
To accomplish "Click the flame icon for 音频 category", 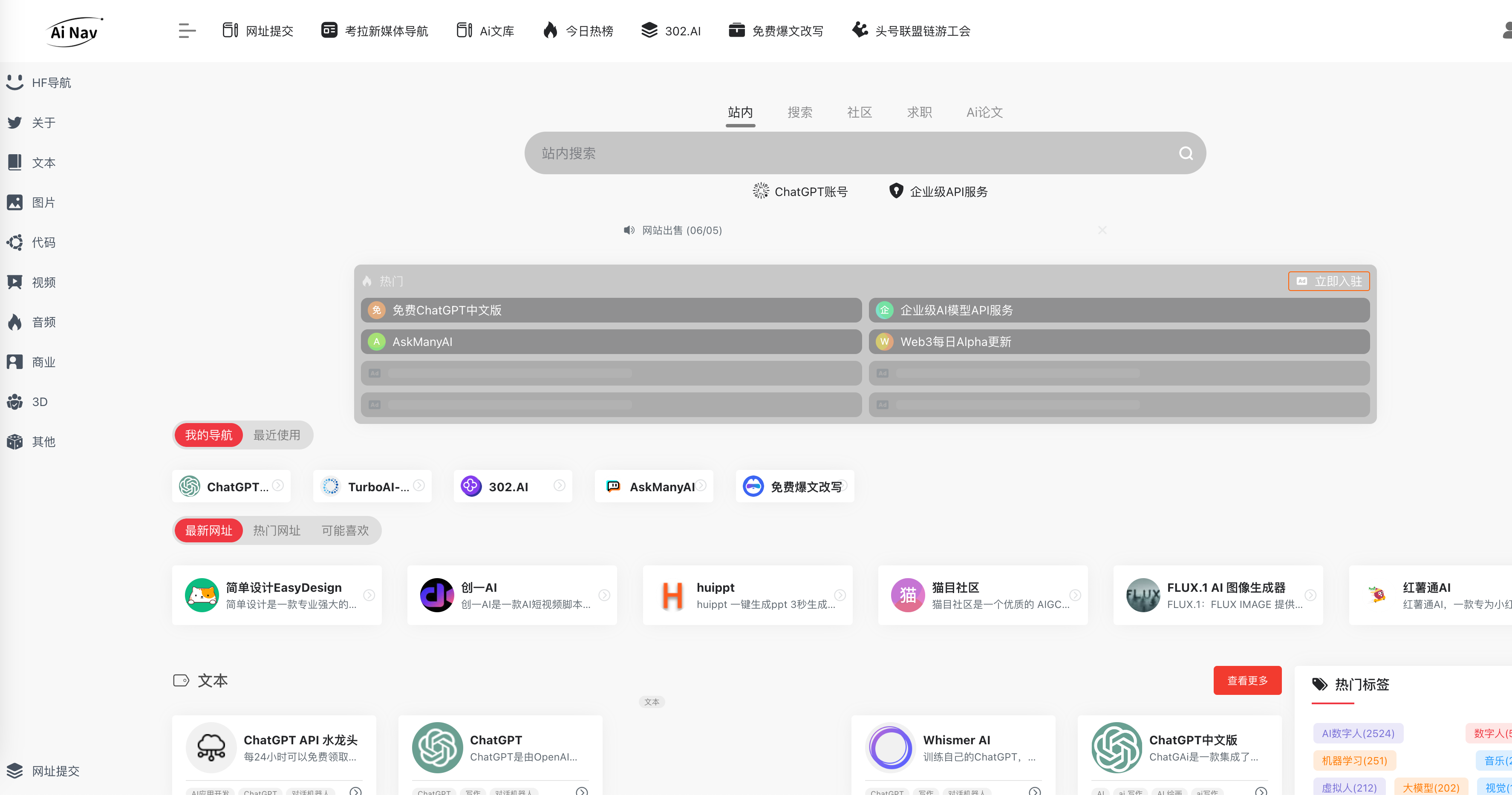I will coord(14,322).
